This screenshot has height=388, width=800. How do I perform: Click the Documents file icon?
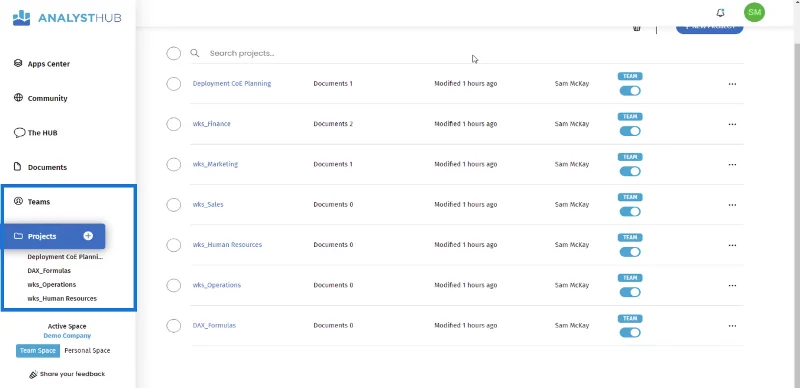(18, 166)
